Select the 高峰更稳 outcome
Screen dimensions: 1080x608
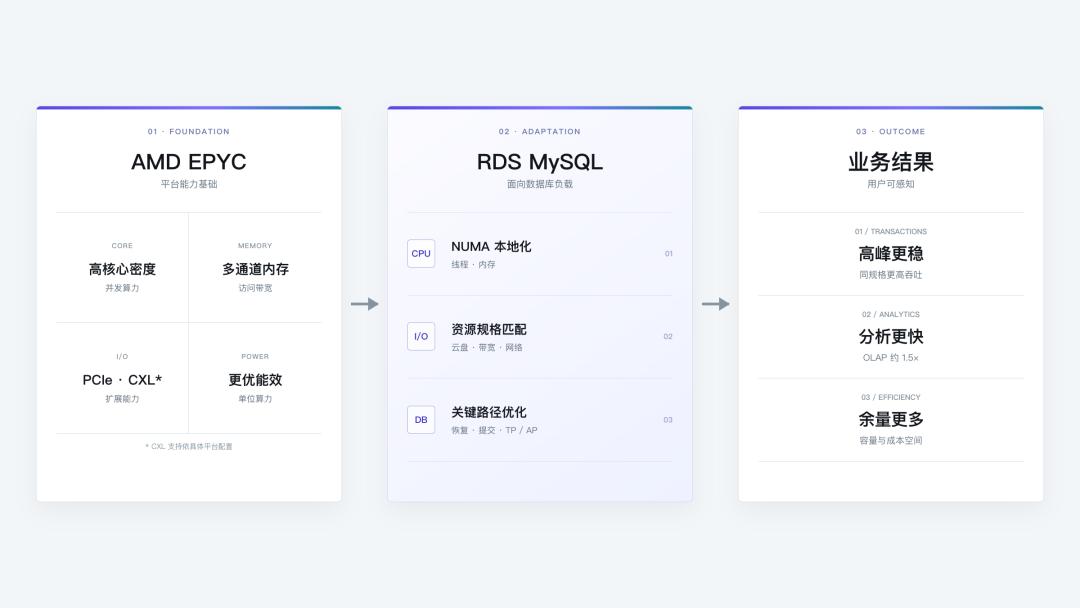click(x=891, y=253)
